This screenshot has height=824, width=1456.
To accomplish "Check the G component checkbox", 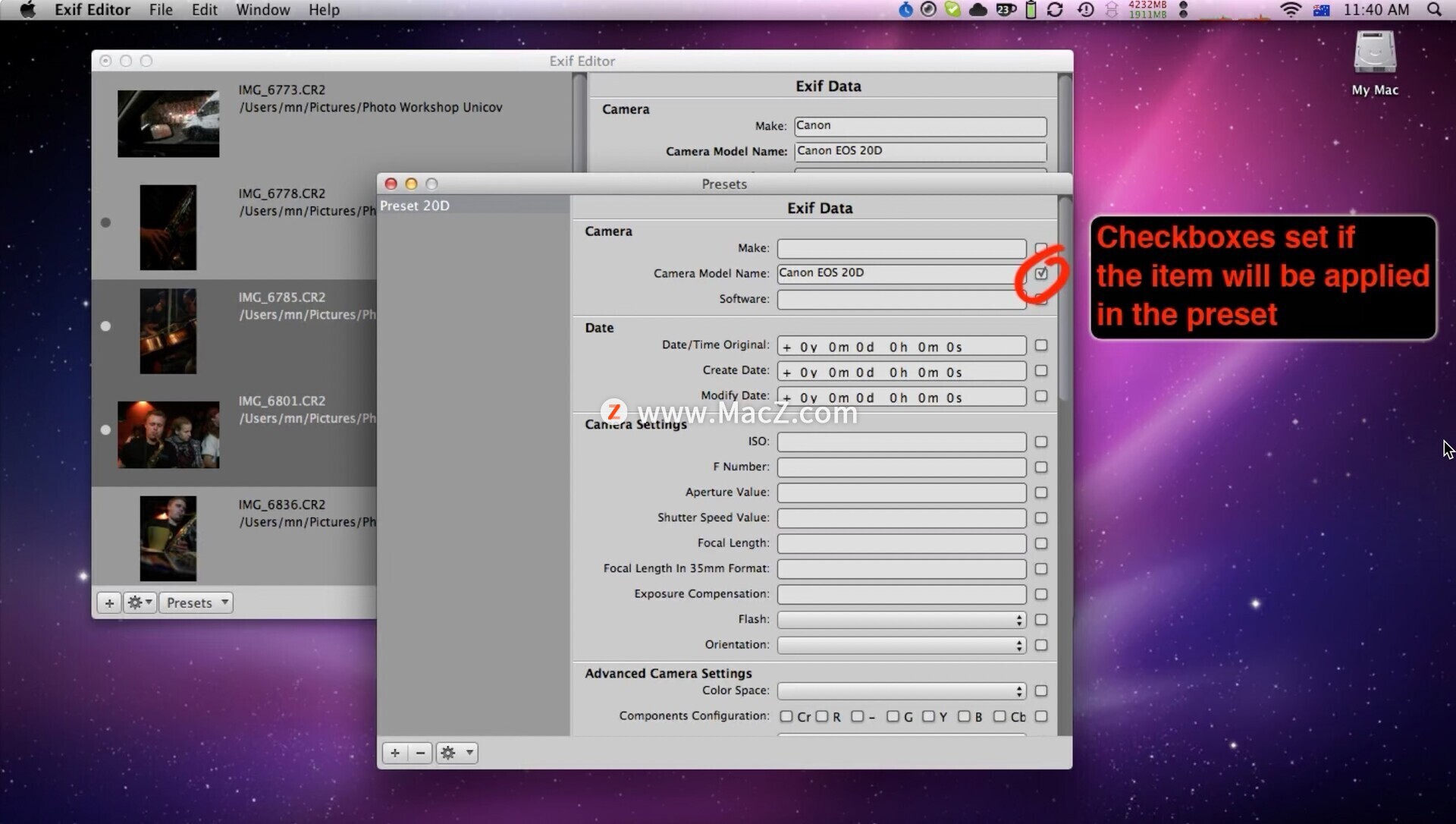I will [x=893, y=716].
